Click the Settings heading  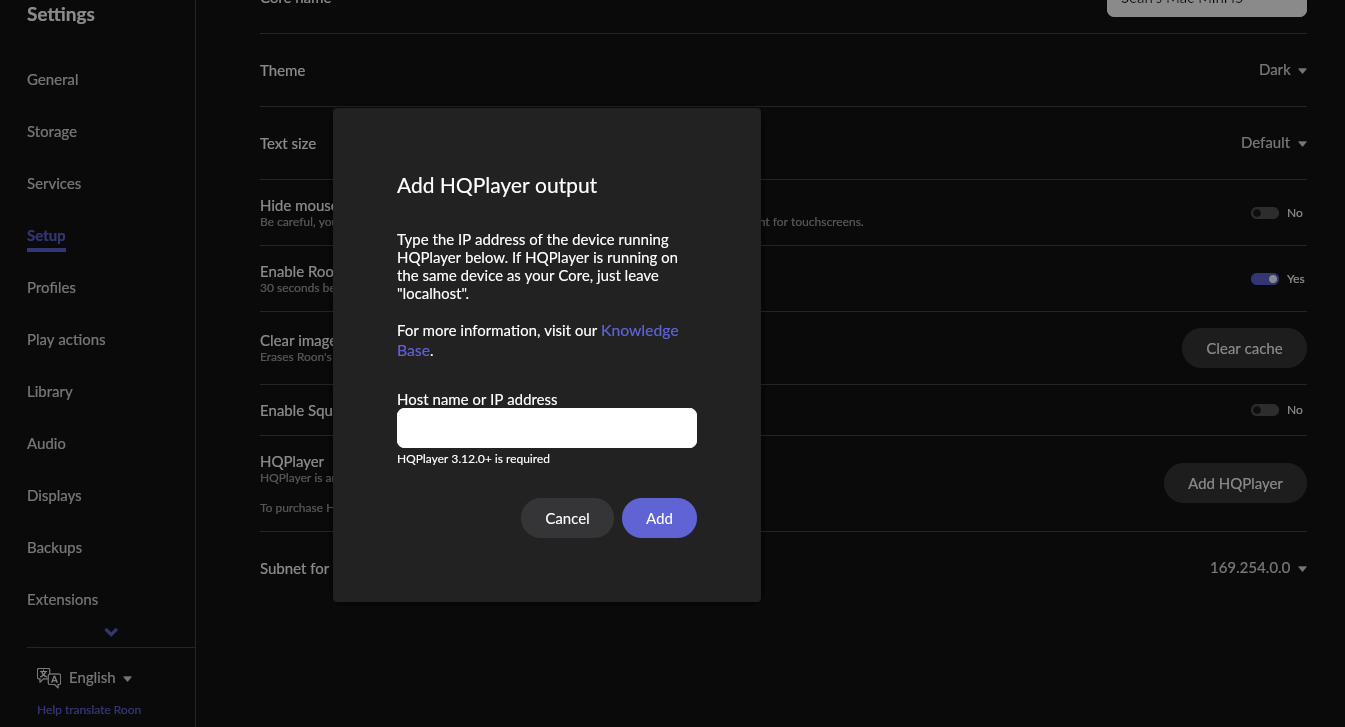(61, 15)
